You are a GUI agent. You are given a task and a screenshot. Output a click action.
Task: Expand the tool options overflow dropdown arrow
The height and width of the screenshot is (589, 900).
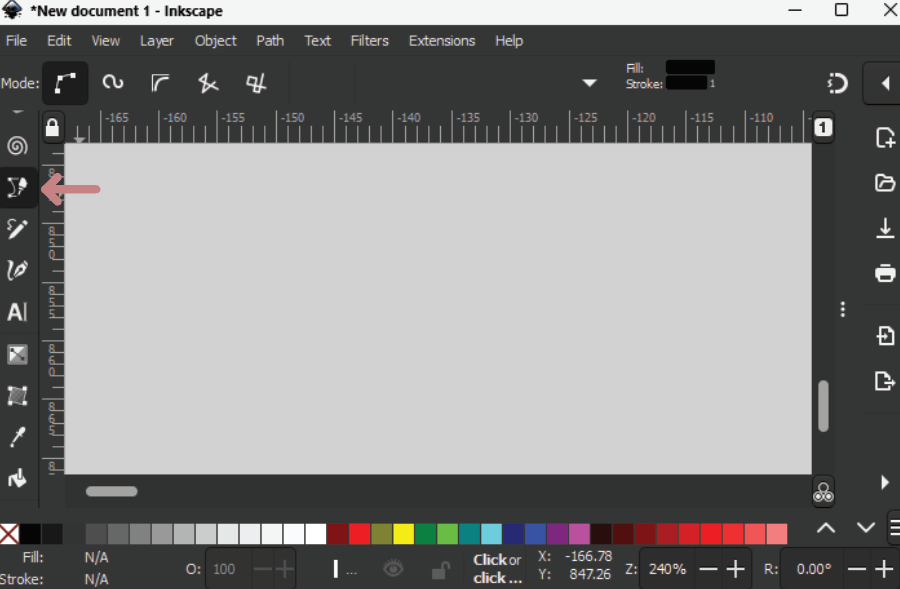(589, 83)
